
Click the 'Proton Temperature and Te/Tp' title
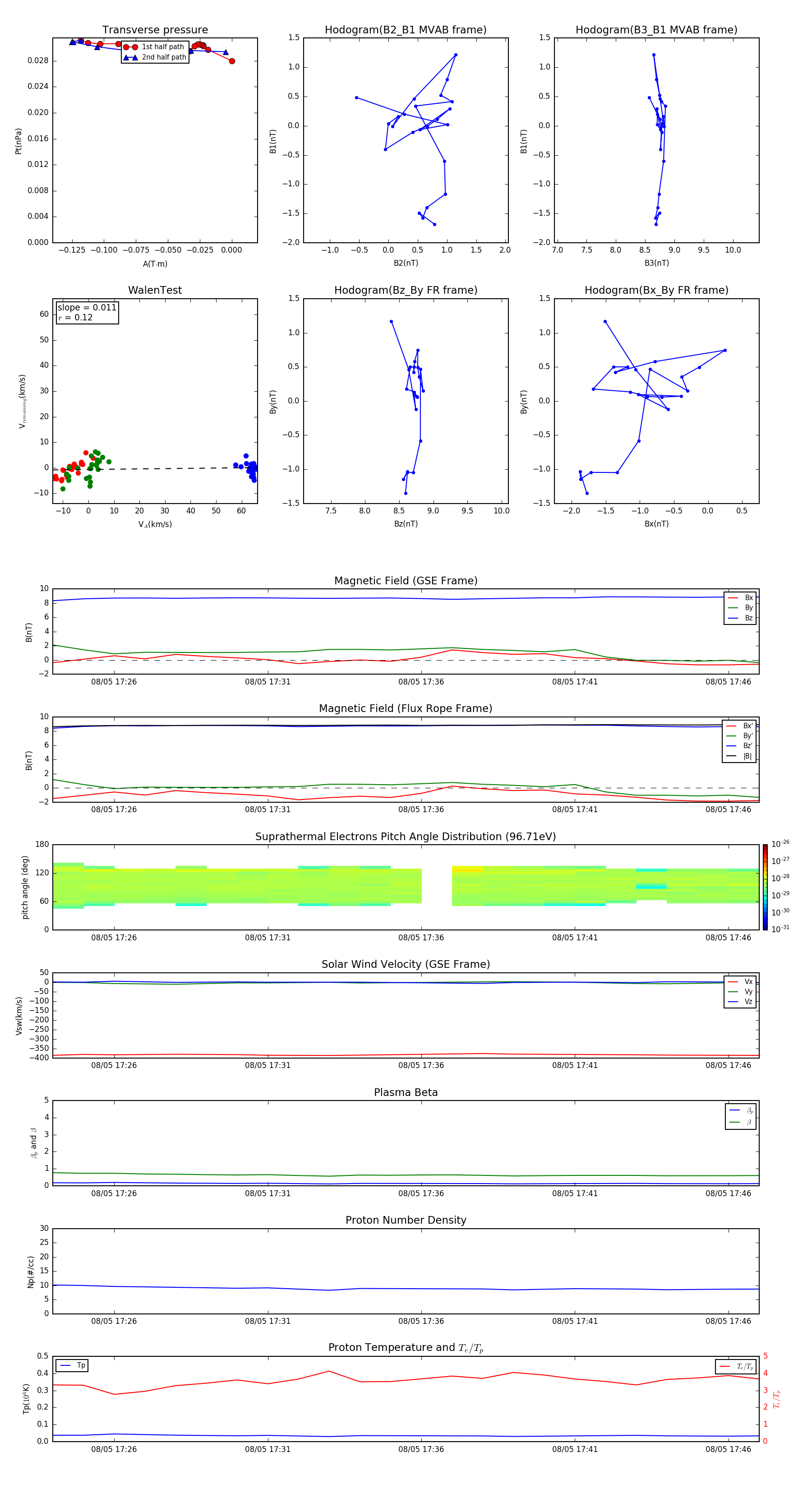click(x=406, y=1347)
